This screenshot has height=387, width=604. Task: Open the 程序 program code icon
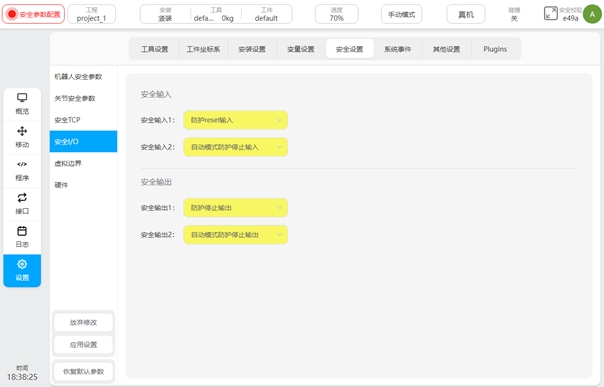click(x=22, y=164)
